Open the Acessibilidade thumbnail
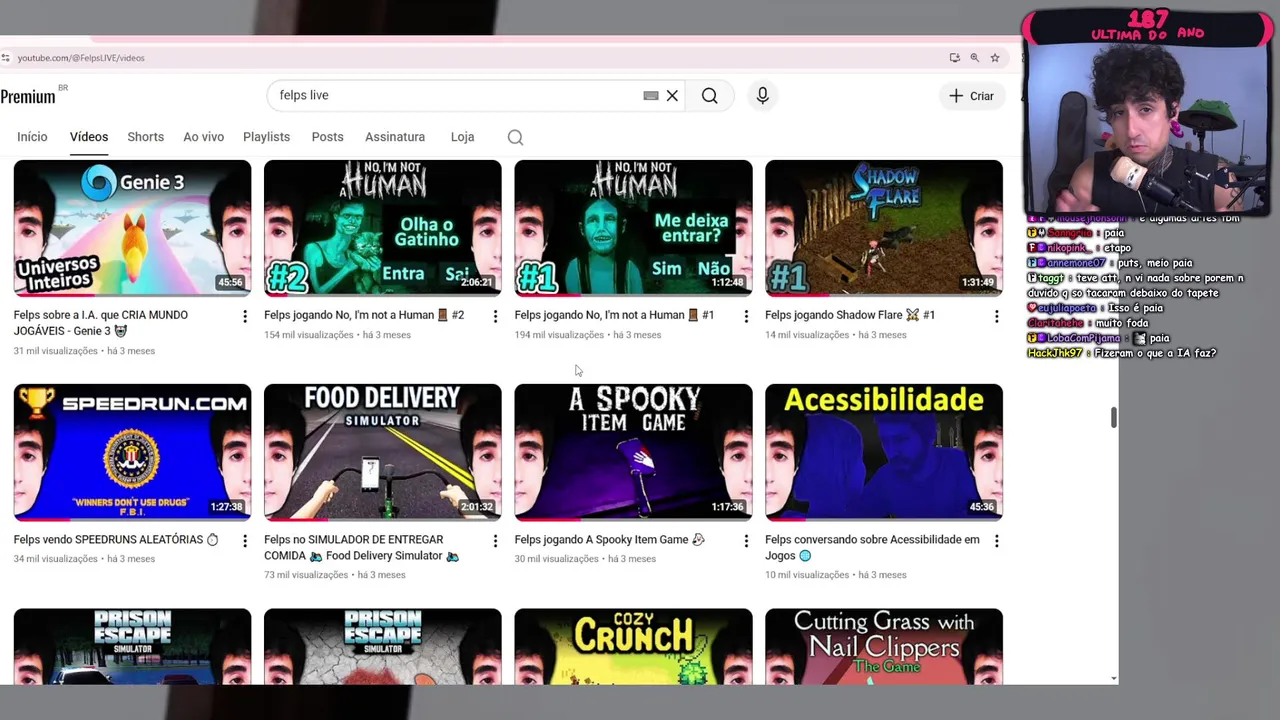 coord(884,452)
